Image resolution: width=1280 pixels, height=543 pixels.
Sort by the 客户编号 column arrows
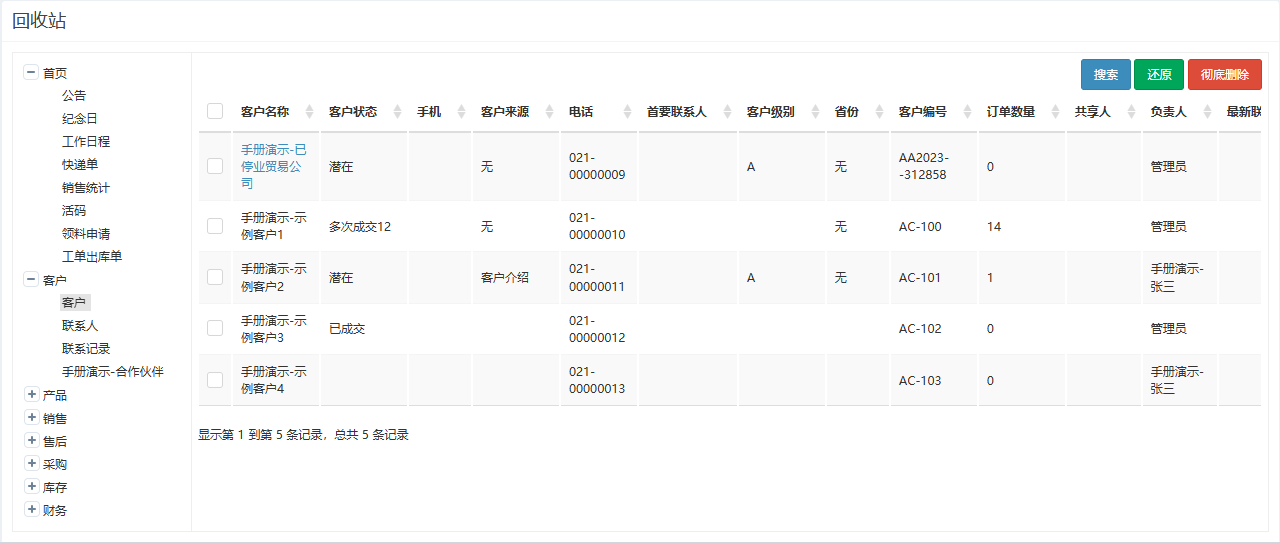[x=967, y=112]
